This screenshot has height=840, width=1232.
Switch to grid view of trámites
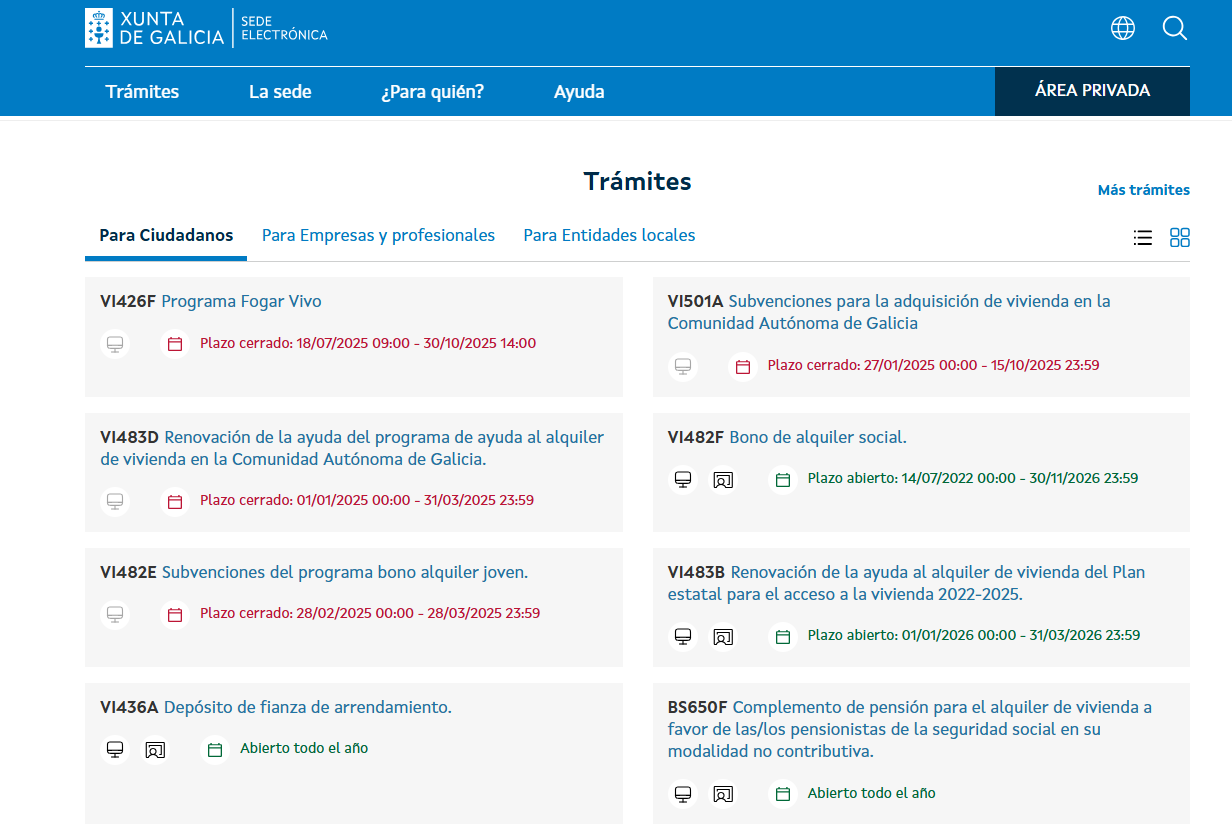click(x=1180, y=238)
